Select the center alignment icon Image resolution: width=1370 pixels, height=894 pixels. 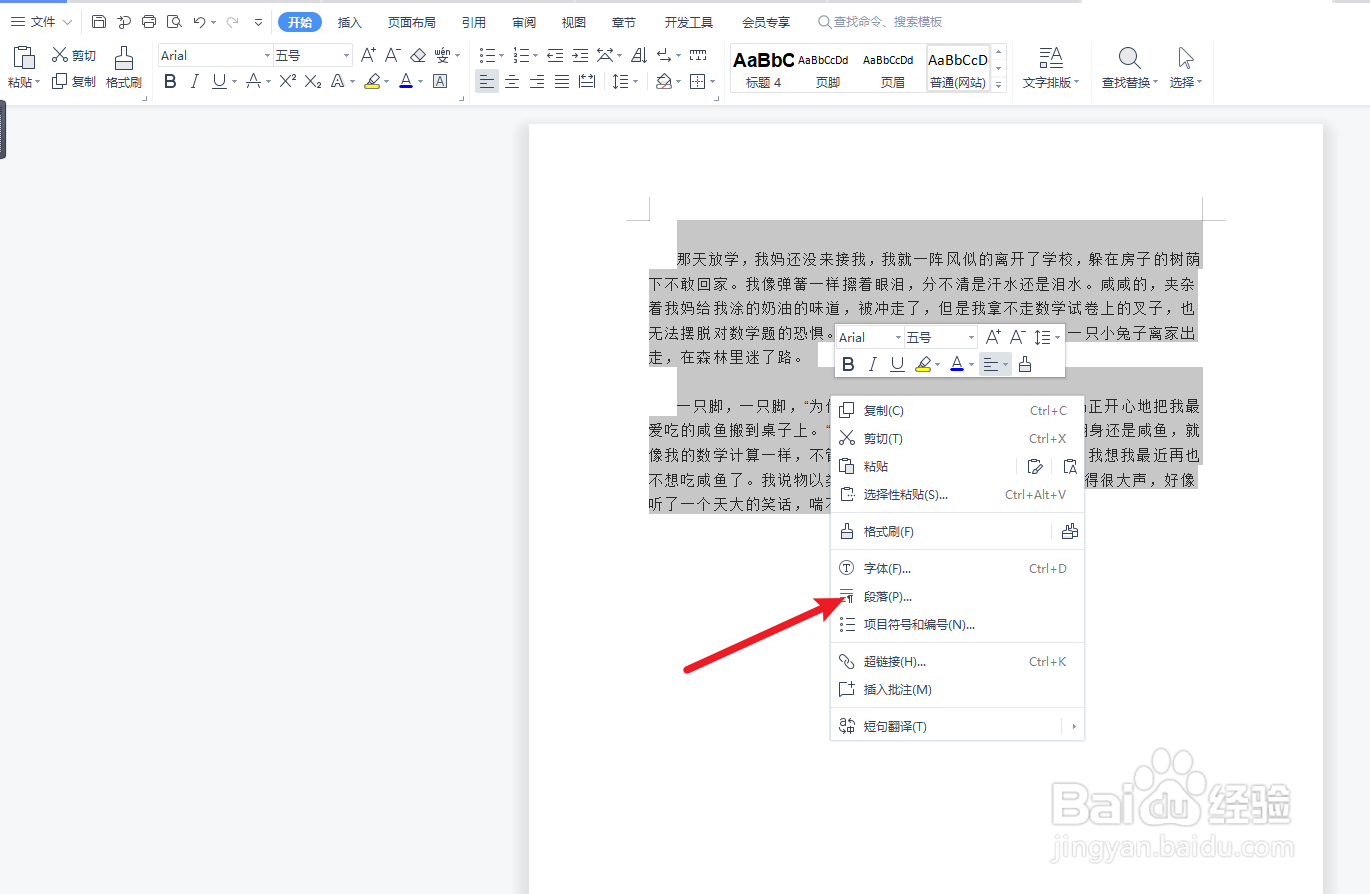coord(511,82)
